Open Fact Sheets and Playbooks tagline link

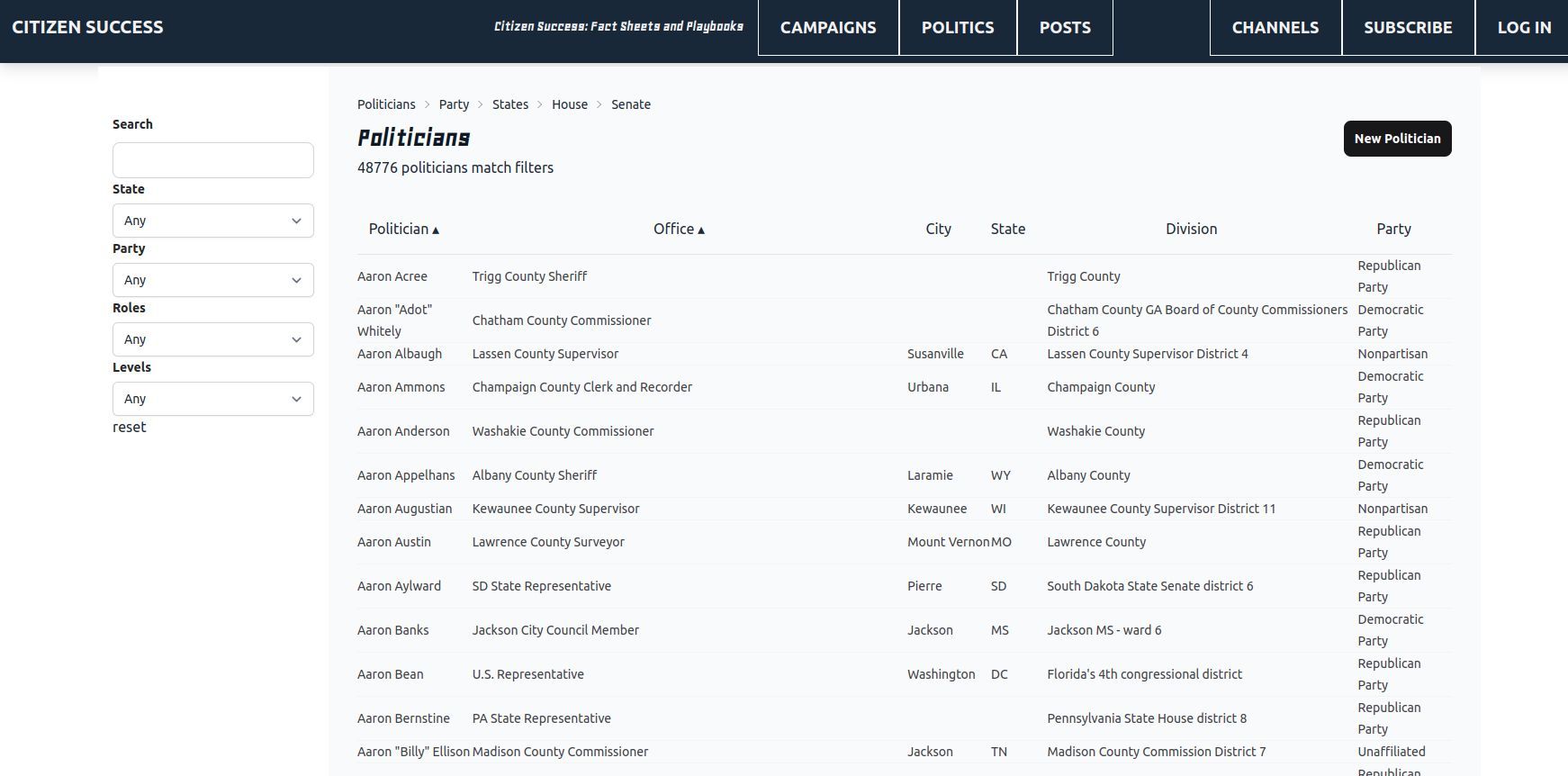tap(618, 27)
